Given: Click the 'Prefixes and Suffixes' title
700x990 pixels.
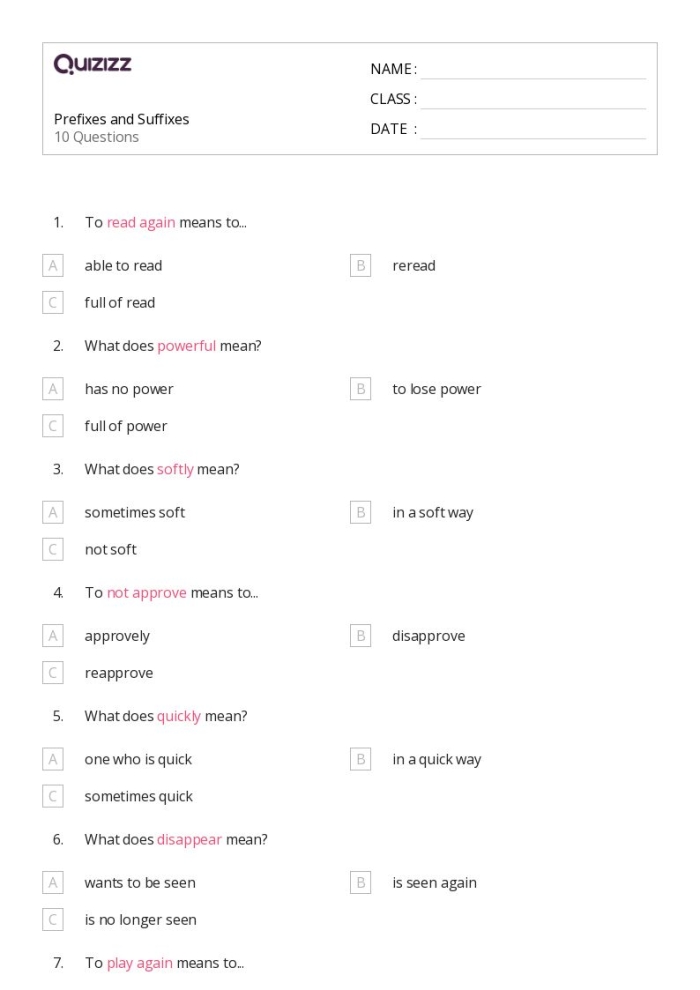Looking at the screenshot, I should (x=121, y=119).
